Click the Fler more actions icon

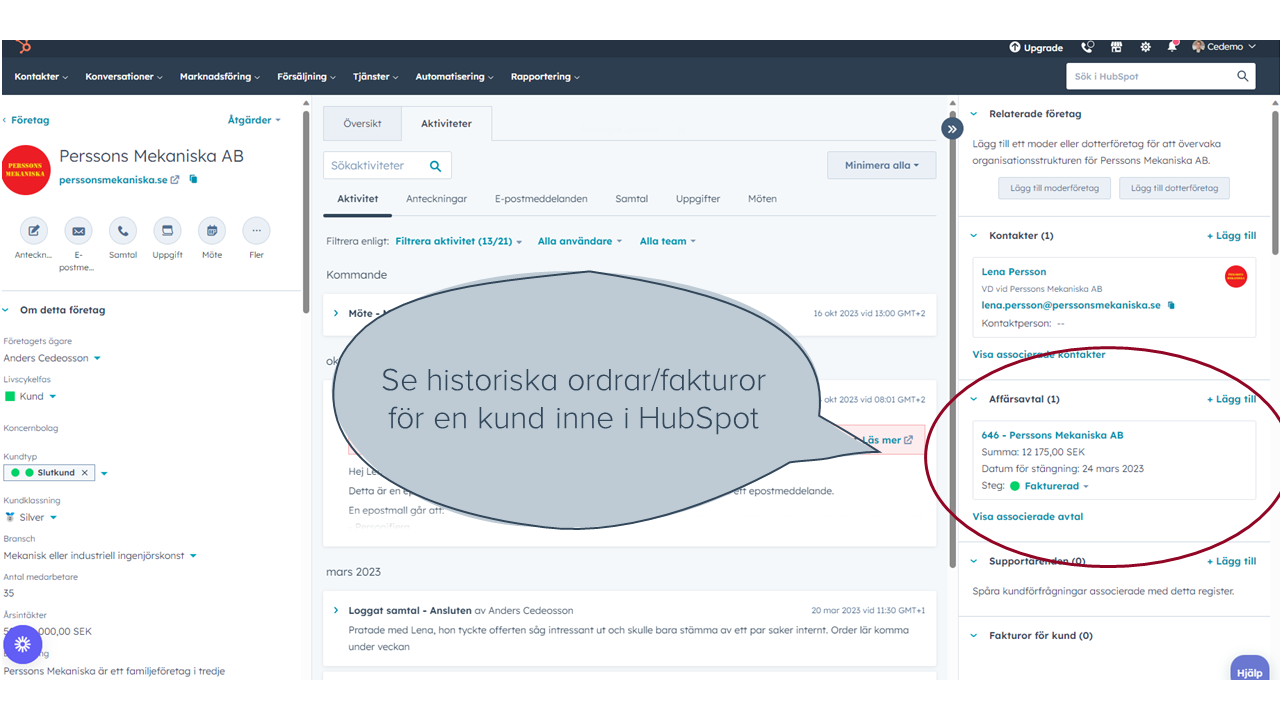pyautogui.click(x=256, y=231)
